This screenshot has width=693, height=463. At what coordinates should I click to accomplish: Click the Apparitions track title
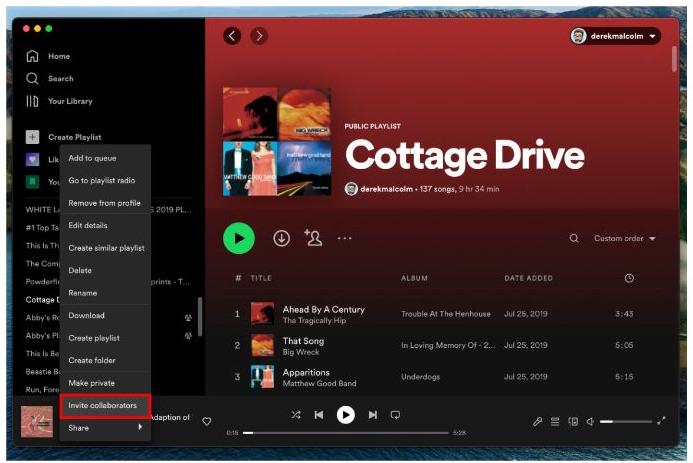coord(306,372)
